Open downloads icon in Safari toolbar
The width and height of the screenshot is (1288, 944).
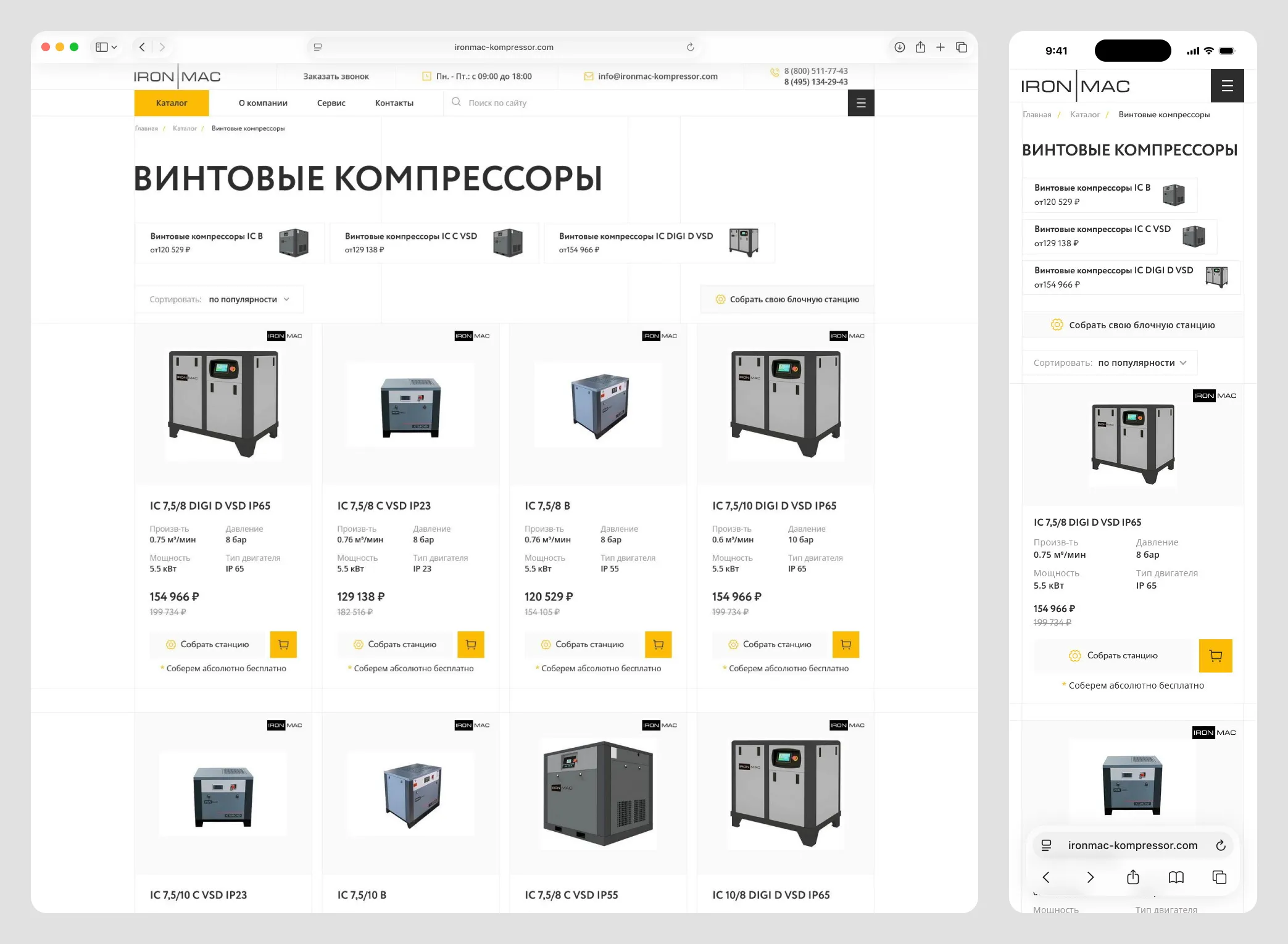900,47
